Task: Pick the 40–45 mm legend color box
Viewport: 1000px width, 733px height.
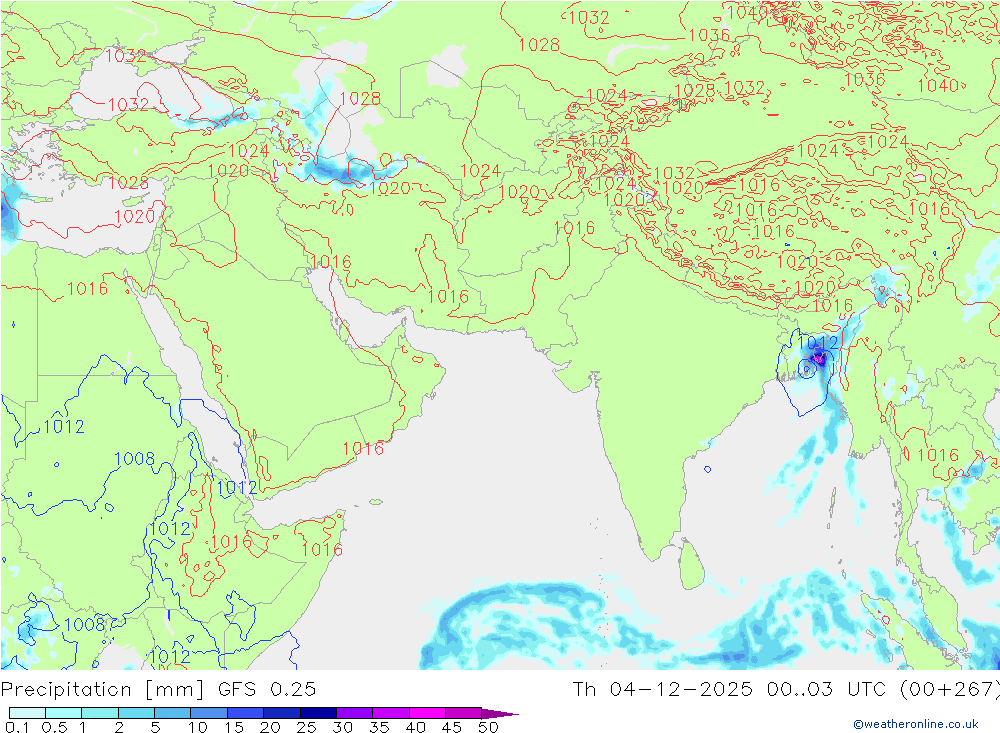Action: (x=427, y=713)
